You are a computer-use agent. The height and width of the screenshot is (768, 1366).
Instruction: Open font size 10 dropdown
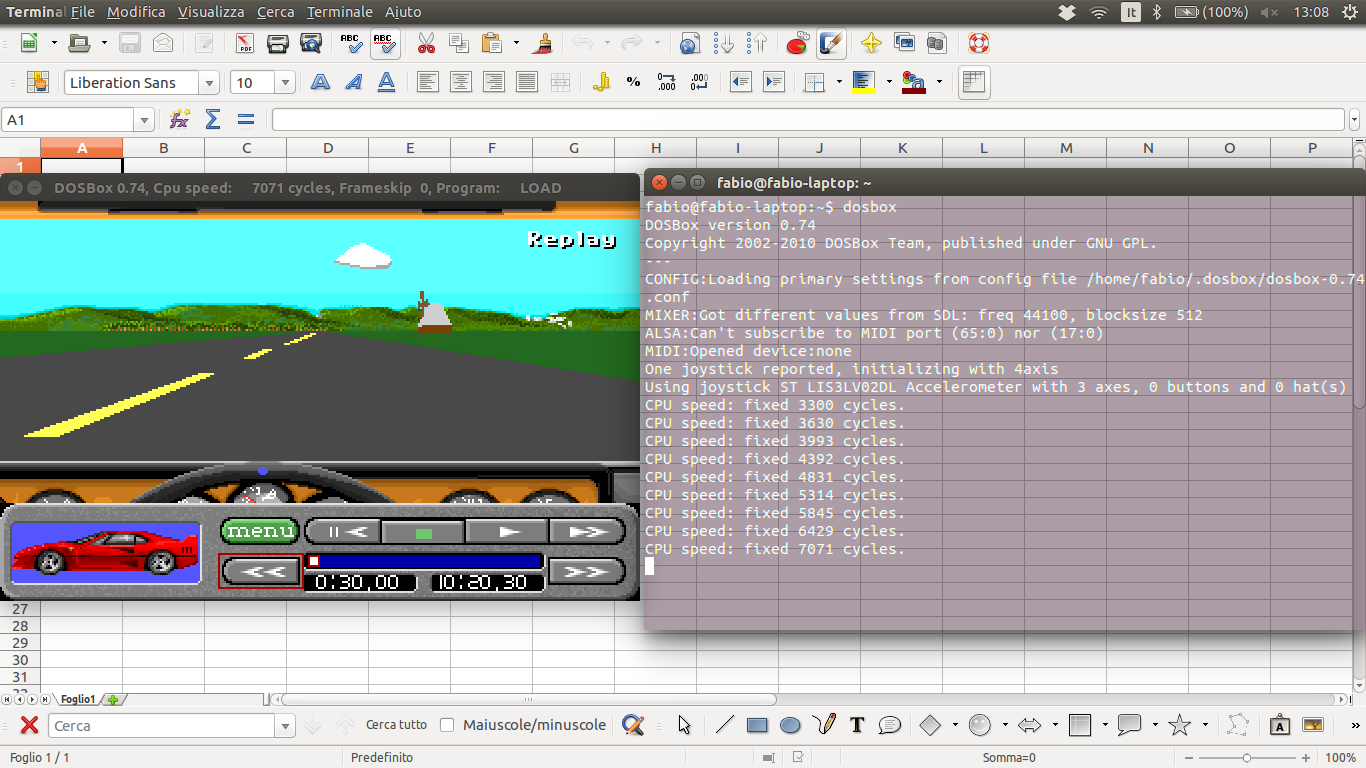pyautogui.click(x=285, y=83)
